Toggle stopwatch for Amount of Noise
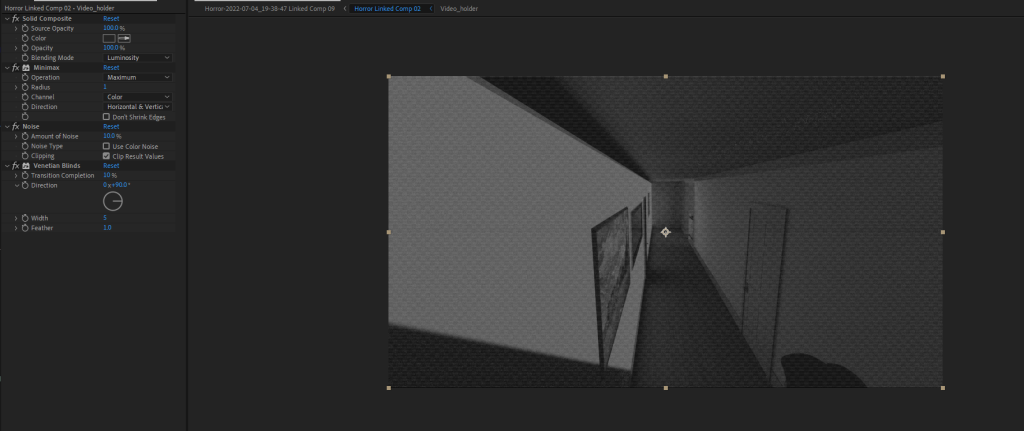This screenshot has width=1024, height=431. point(25,136)
